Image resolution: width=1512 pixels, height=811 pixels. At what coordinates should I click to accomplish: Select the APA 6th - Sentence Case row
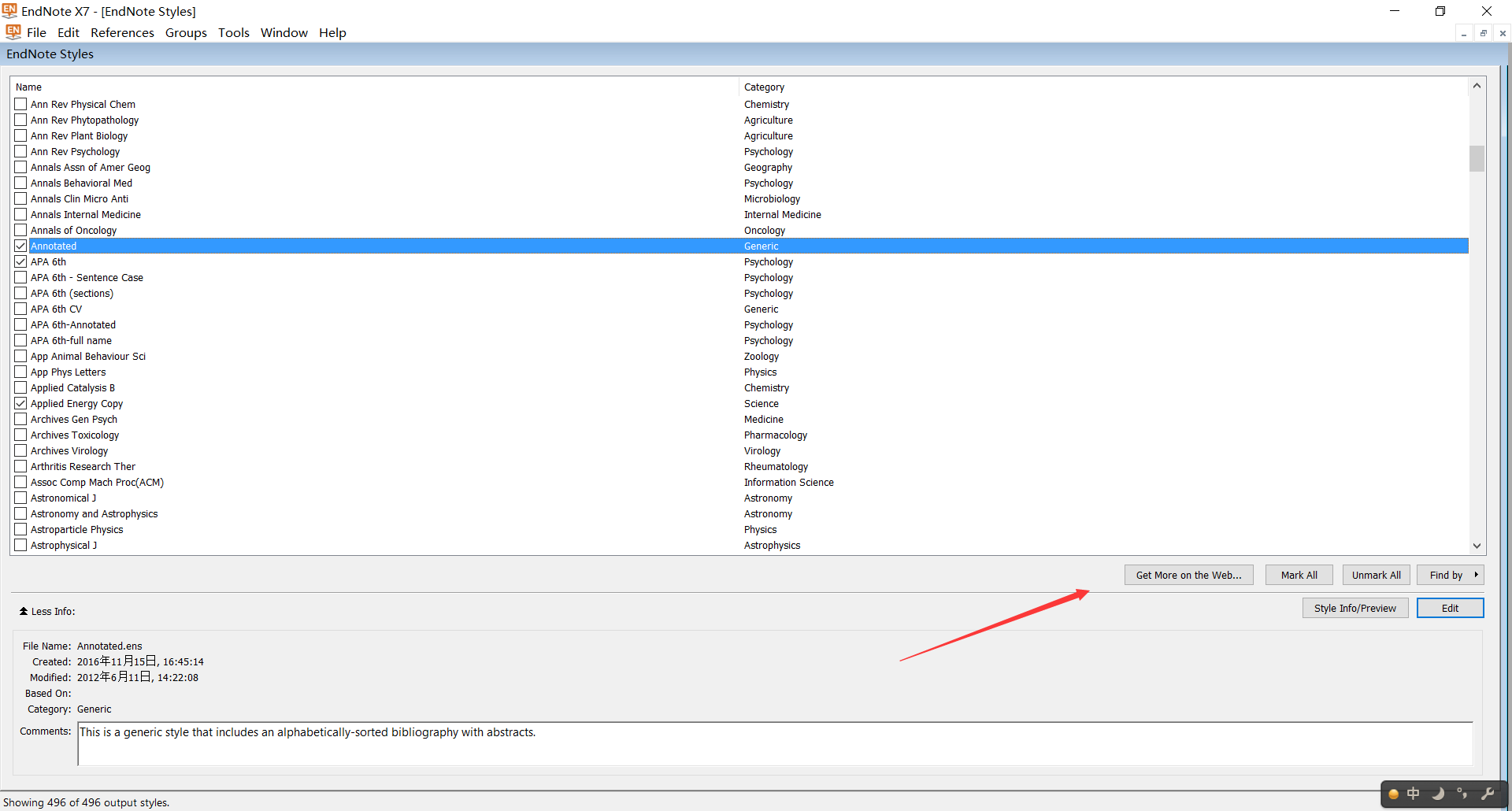[x=740, y=277]
